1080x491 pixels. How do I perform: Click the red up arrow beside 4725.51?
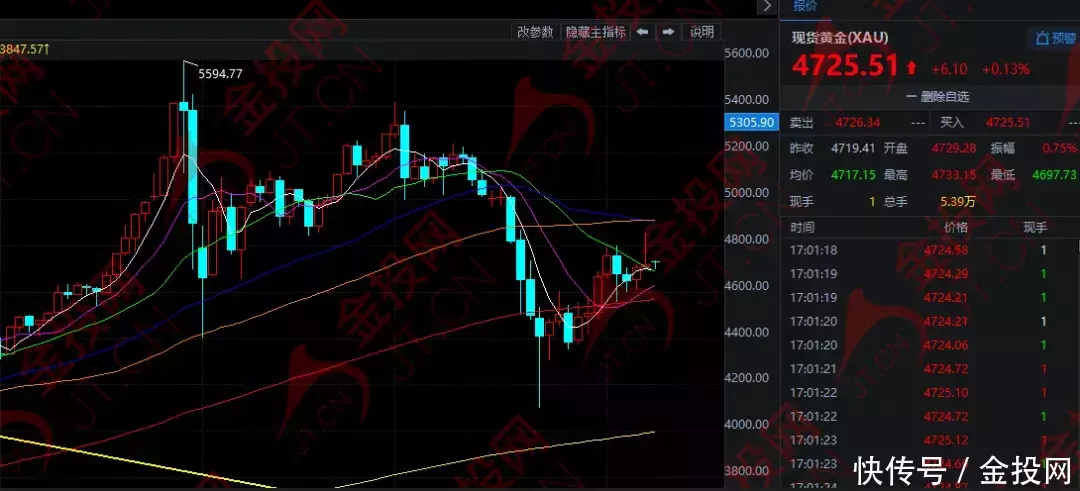point(910,68)
